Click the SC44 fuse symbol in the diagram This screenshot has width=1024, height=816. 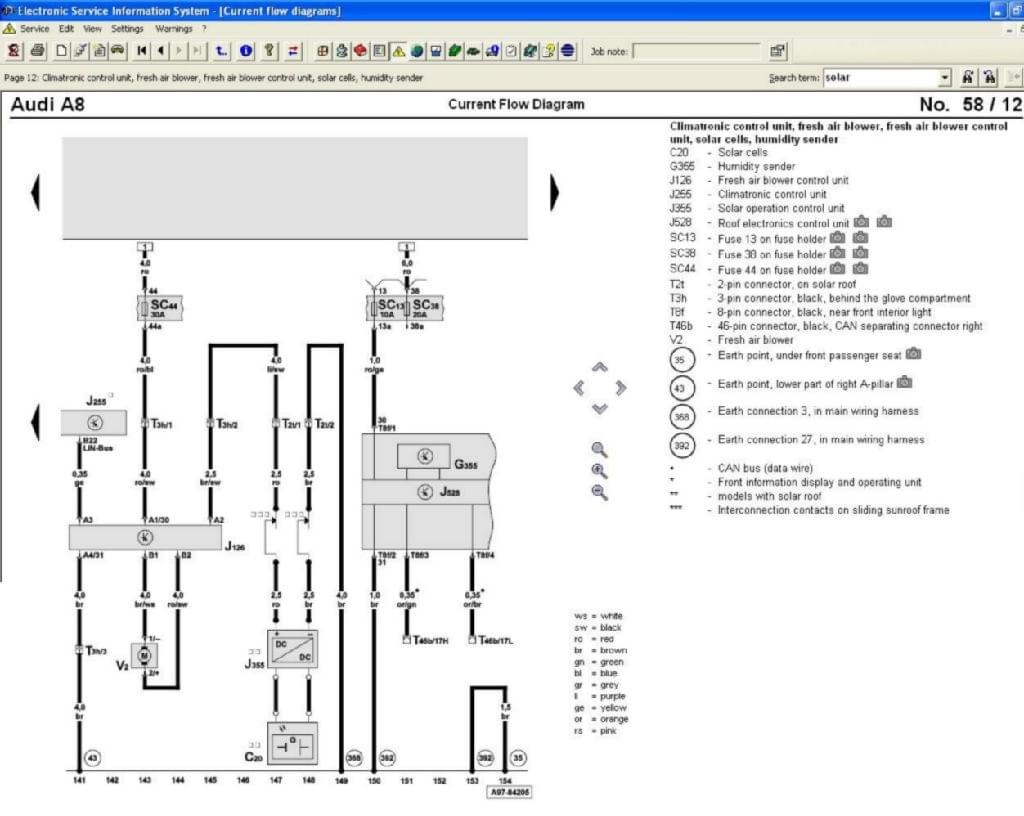(159, 307)
